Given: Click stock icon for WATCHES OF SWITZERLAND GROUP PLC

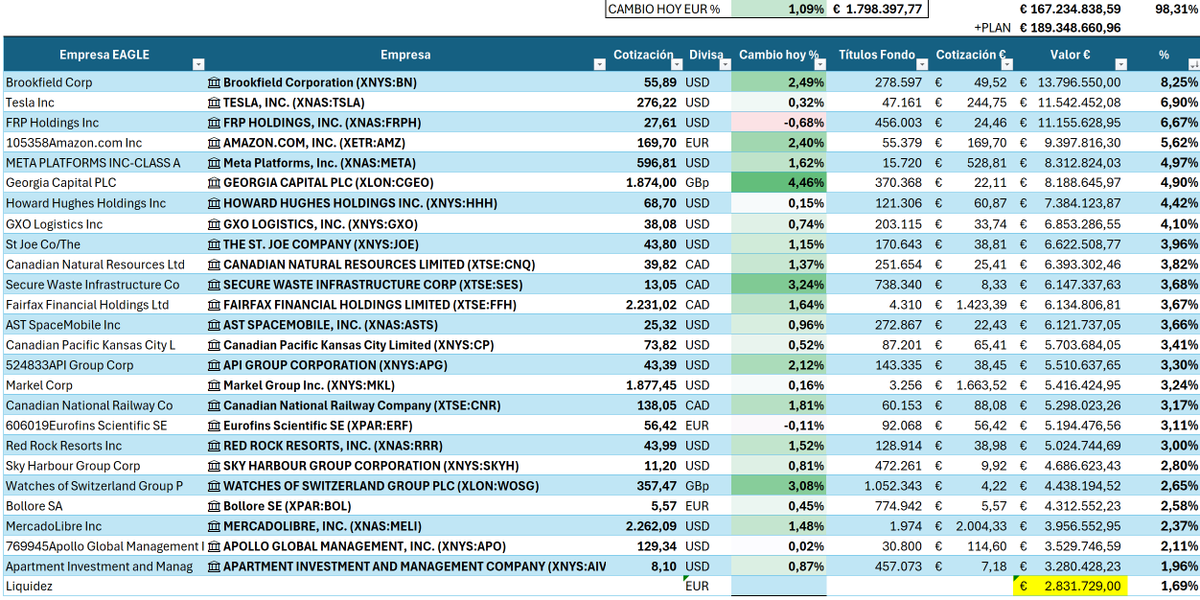Looking at the screenshot, I should [x=214, y=486].
